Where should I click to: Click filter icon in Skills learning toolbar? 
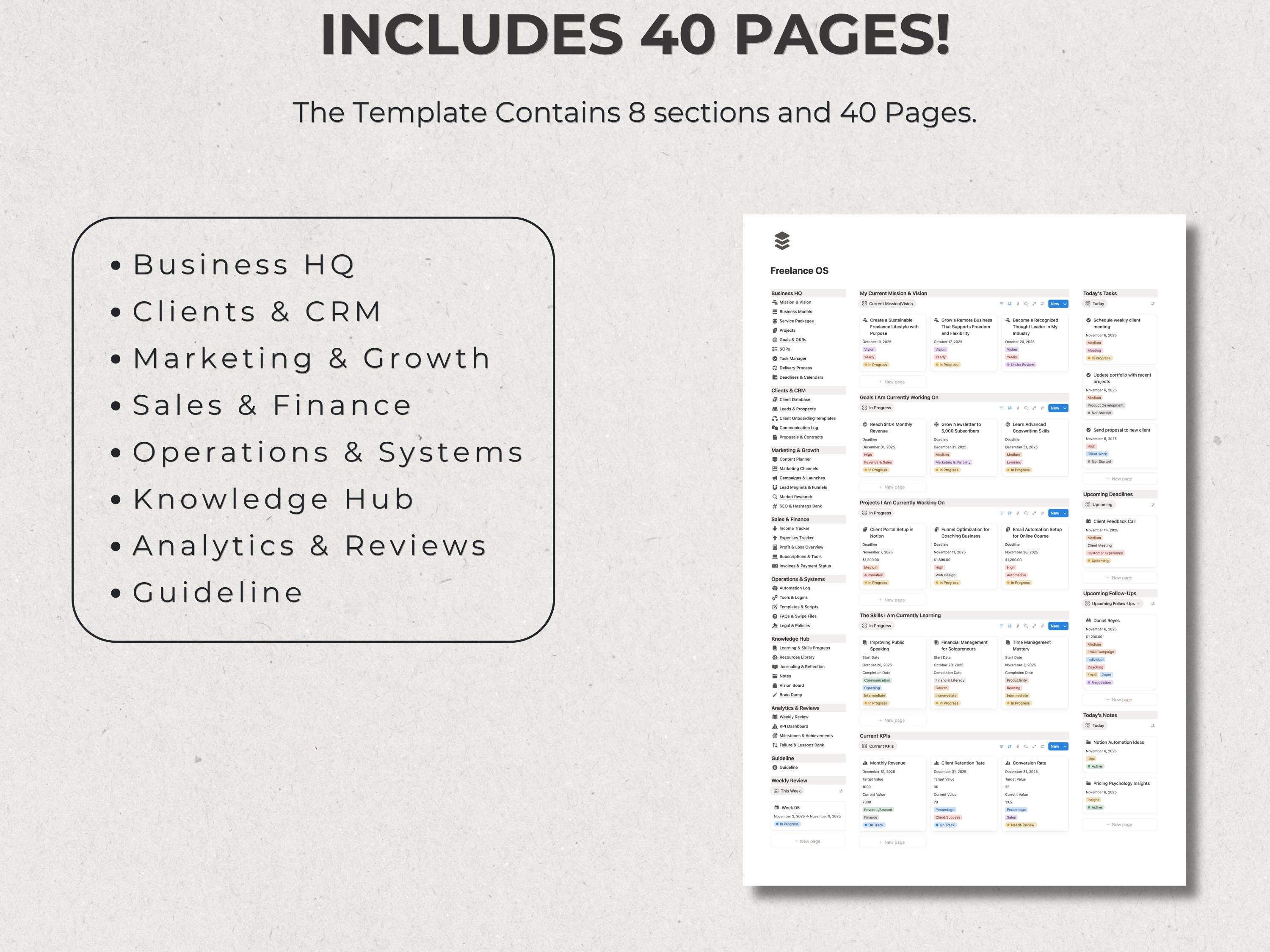(1001, 626)
